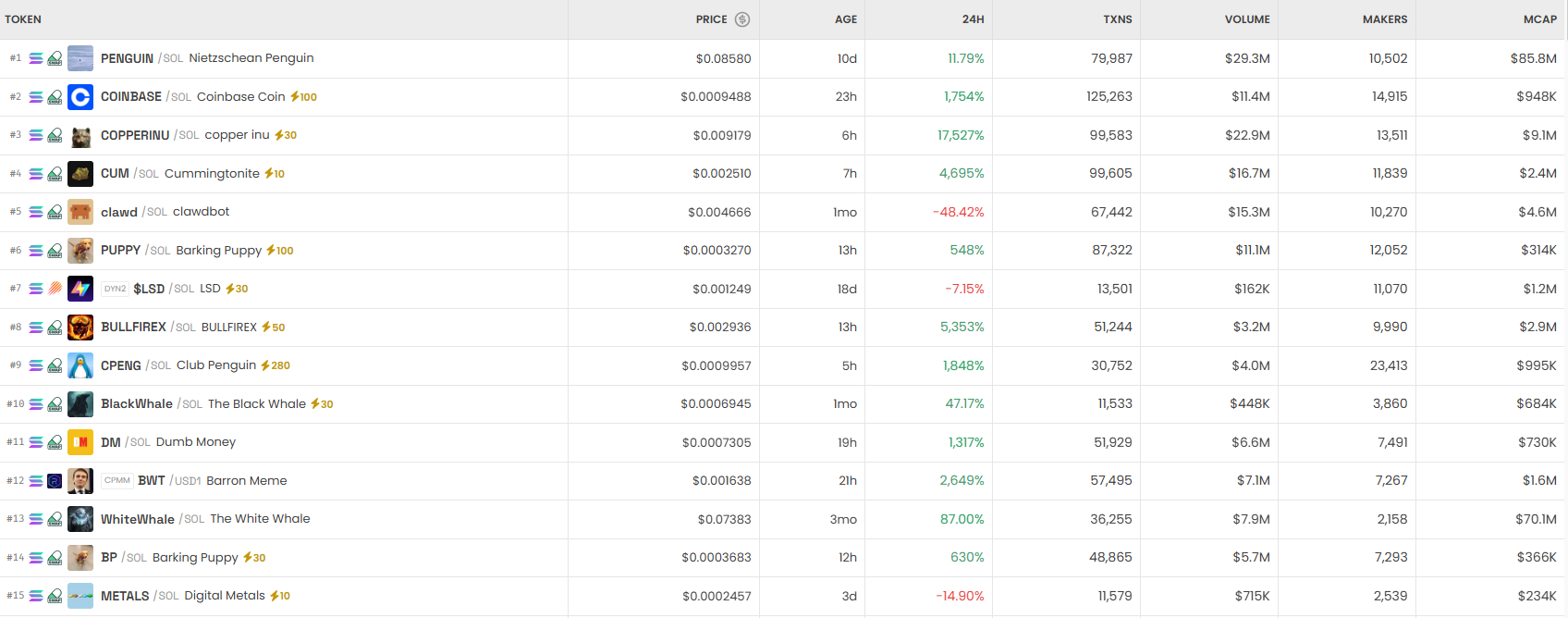Click the ⚡10 boost badge on METALS row
The image size is (1568, 618).
[x=279, y=596]
